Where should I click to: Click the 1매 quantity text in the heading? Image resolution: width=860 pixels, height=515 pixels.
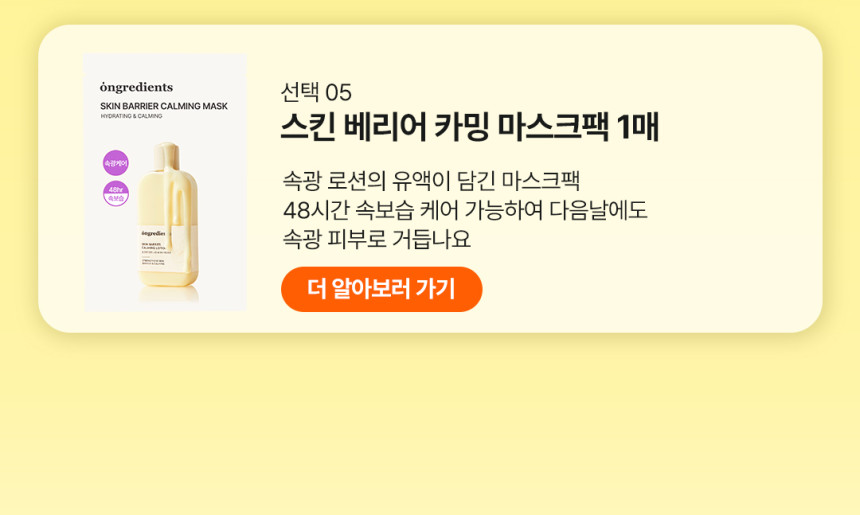tap(637, 127)
